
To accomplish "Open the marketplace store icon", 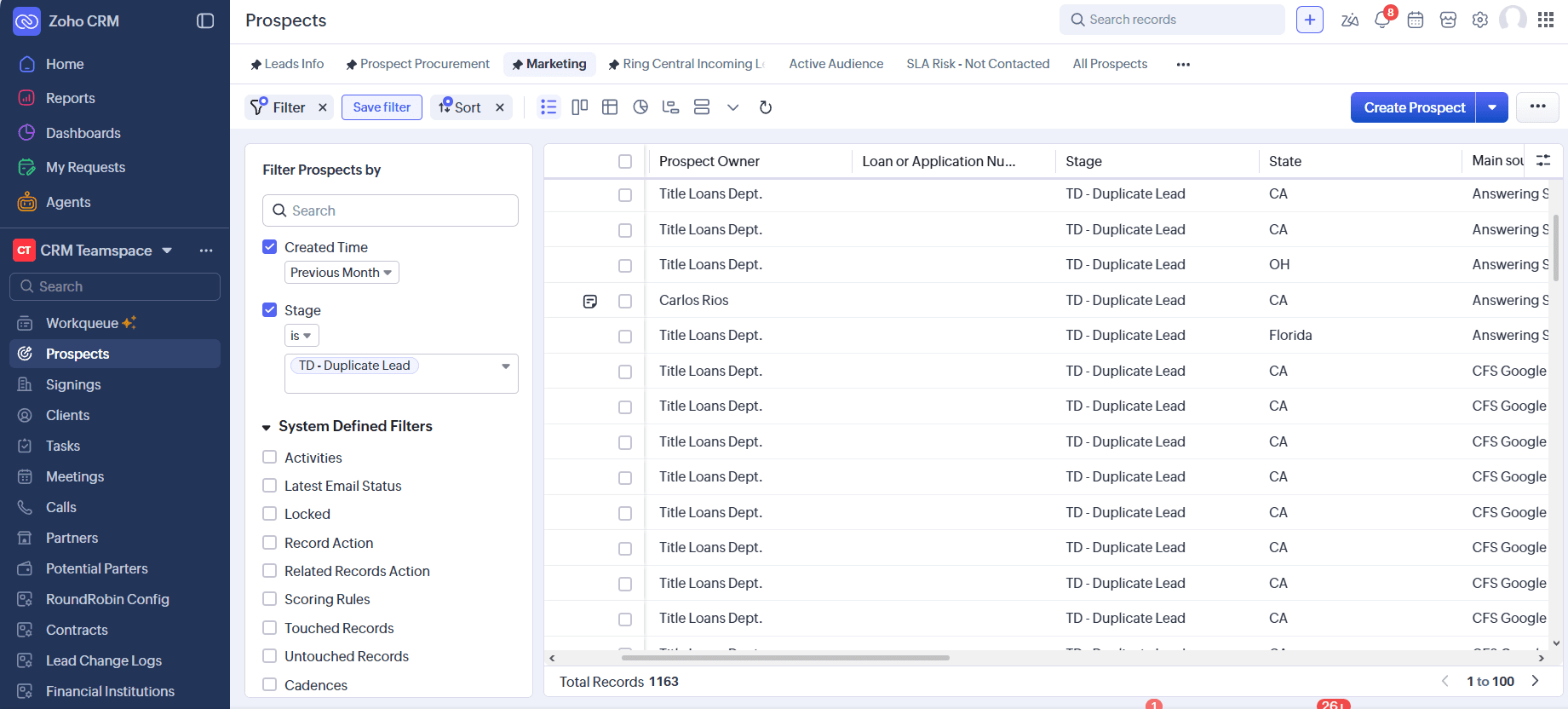I will point(1448,20).
